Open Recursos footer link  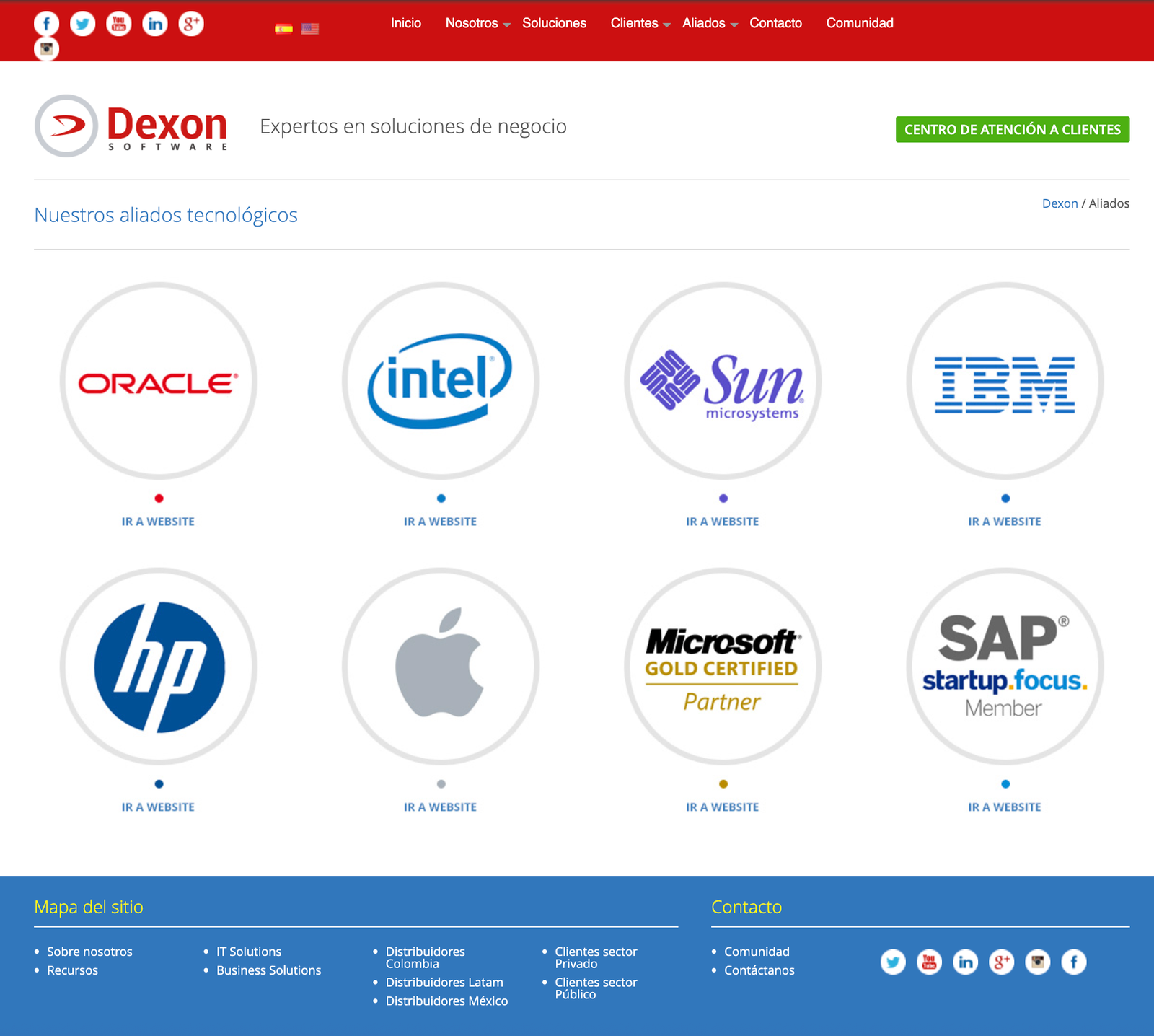click(72, 970)
